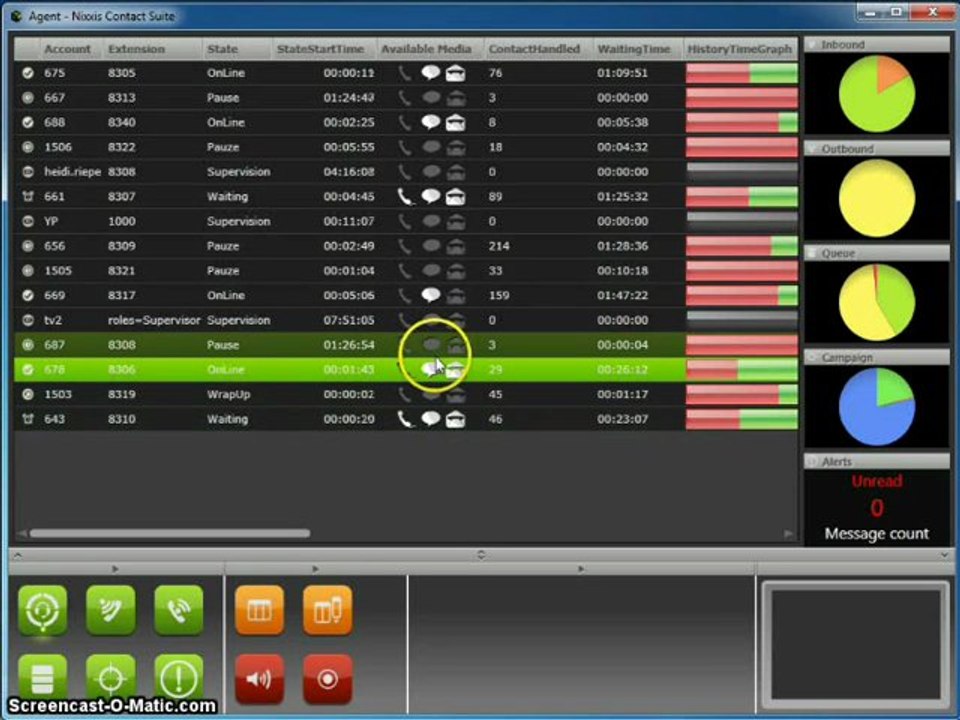
Task: Click the green satellite dish signal button
Action: 111,610
